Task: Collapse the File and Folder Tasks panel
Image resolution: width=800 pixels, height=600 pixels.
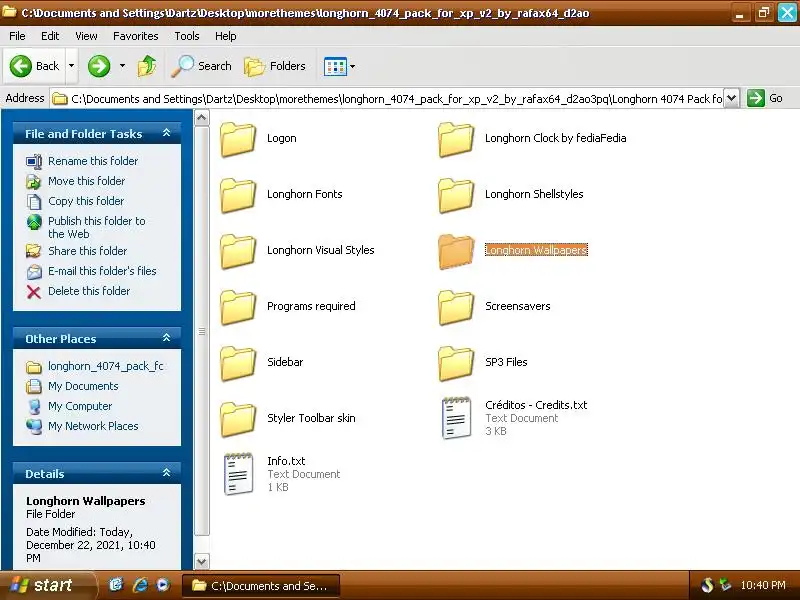Action: click(x=166, y=133)
